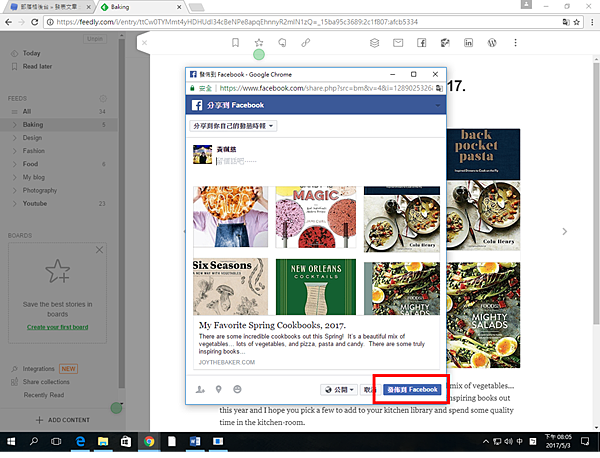Open Today in the Feedly sidebar
This screenshot has height=458, width=600.
(31, 53)
